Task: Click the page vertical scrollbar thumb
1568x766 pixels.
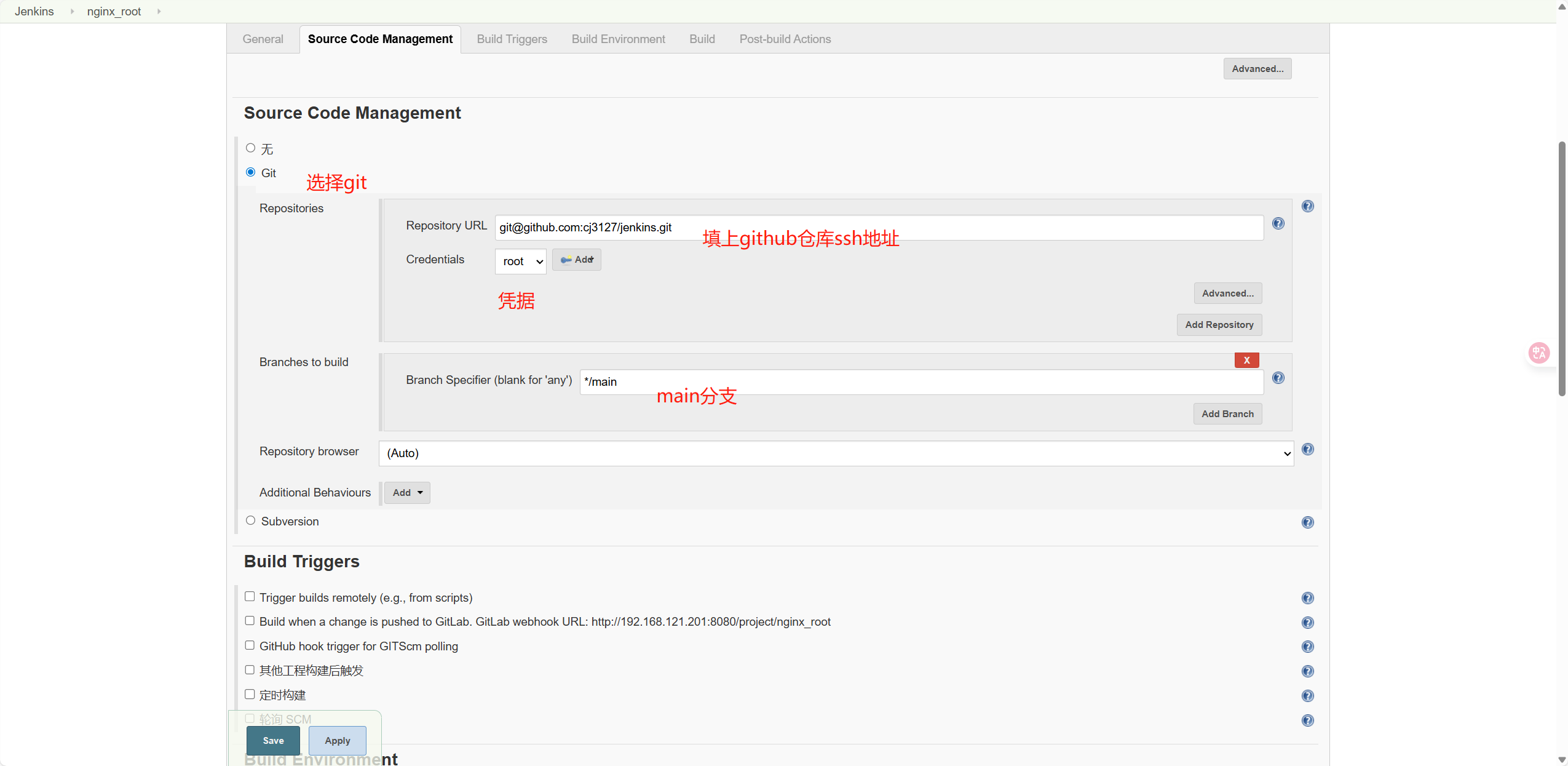Action: pyautogui.click(x=1562, y=268)
